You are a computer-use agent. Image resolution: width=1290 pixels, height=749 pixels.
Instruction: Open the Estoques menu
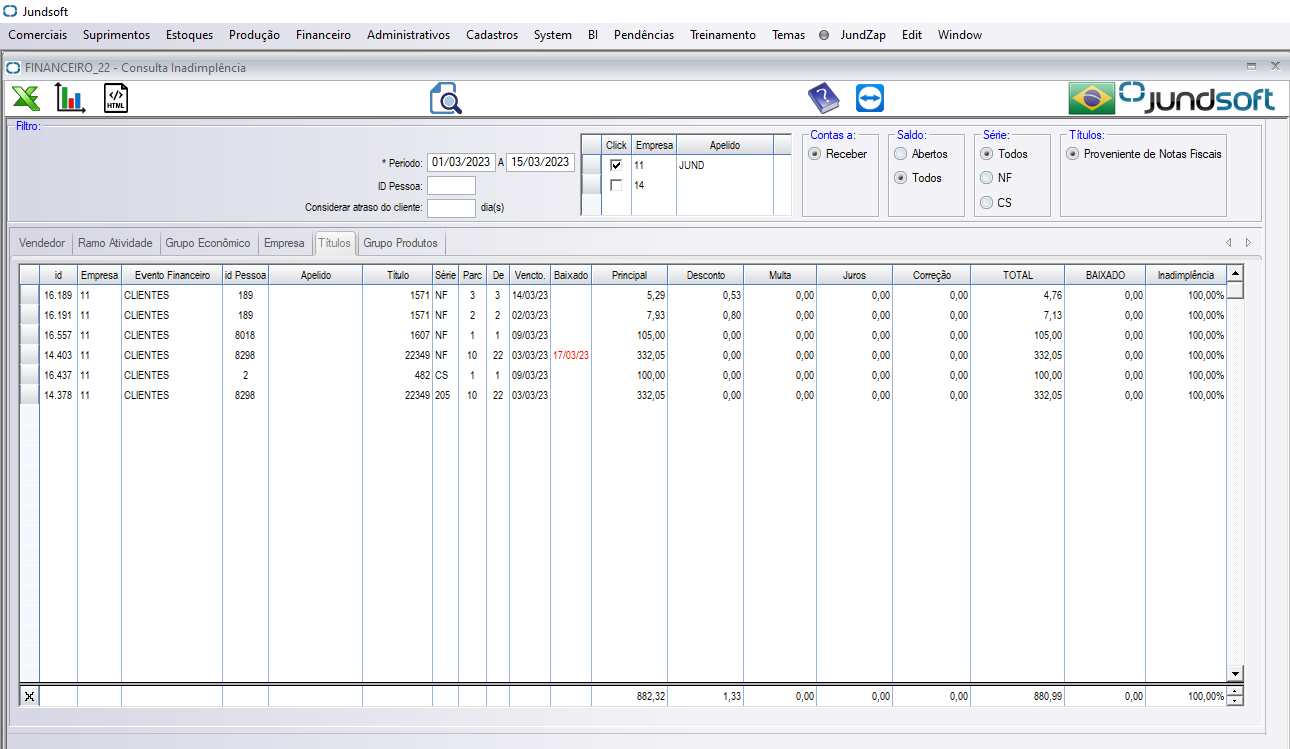(189, 35)
